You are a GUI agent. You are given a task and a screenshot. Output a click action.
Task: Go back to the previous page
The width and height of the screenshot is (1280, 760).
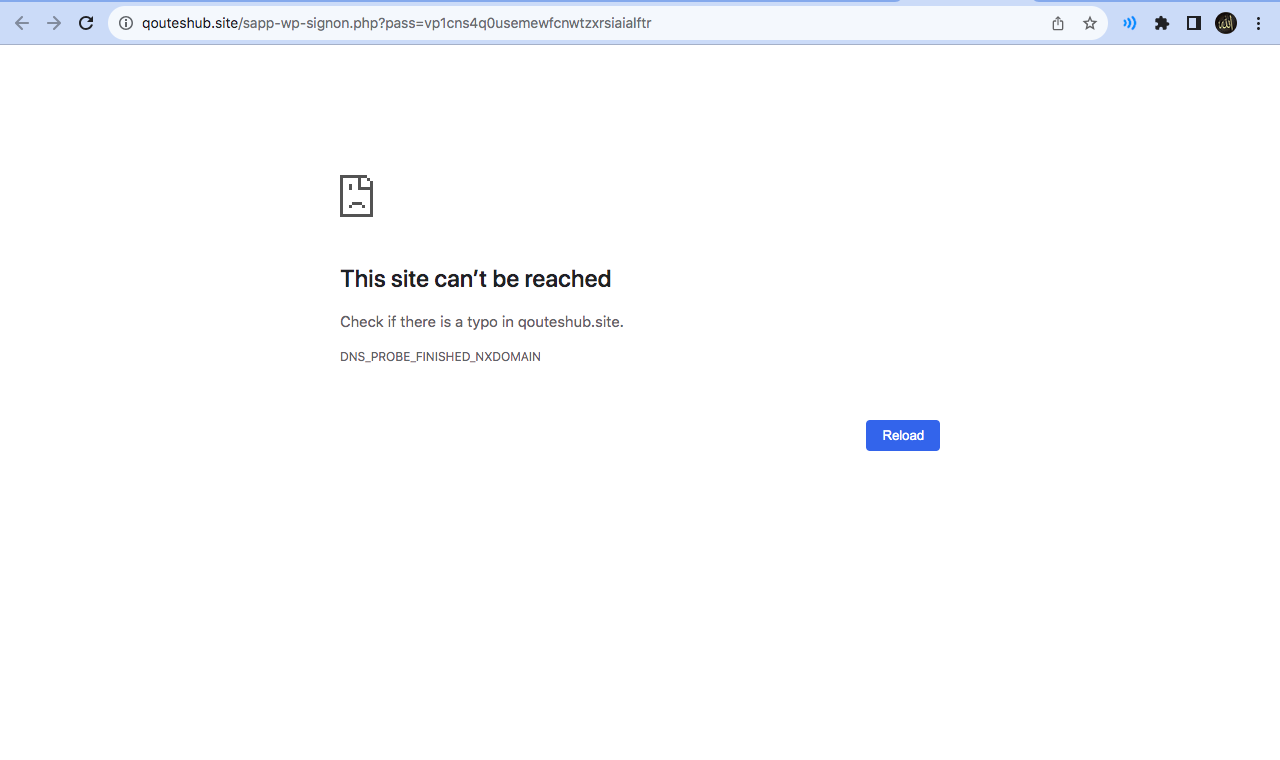[x=22, y=23]
